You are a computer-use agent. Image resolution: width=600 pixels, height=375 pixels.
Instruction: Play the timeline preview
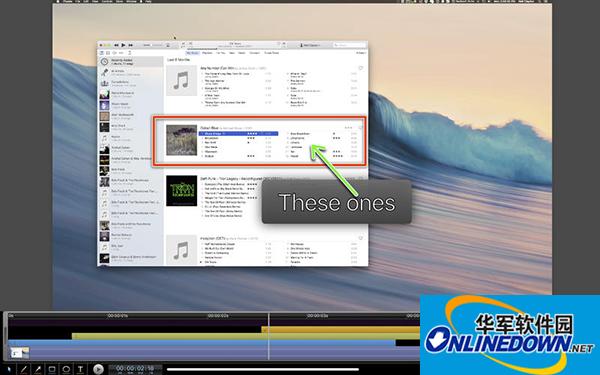[98, 369]
